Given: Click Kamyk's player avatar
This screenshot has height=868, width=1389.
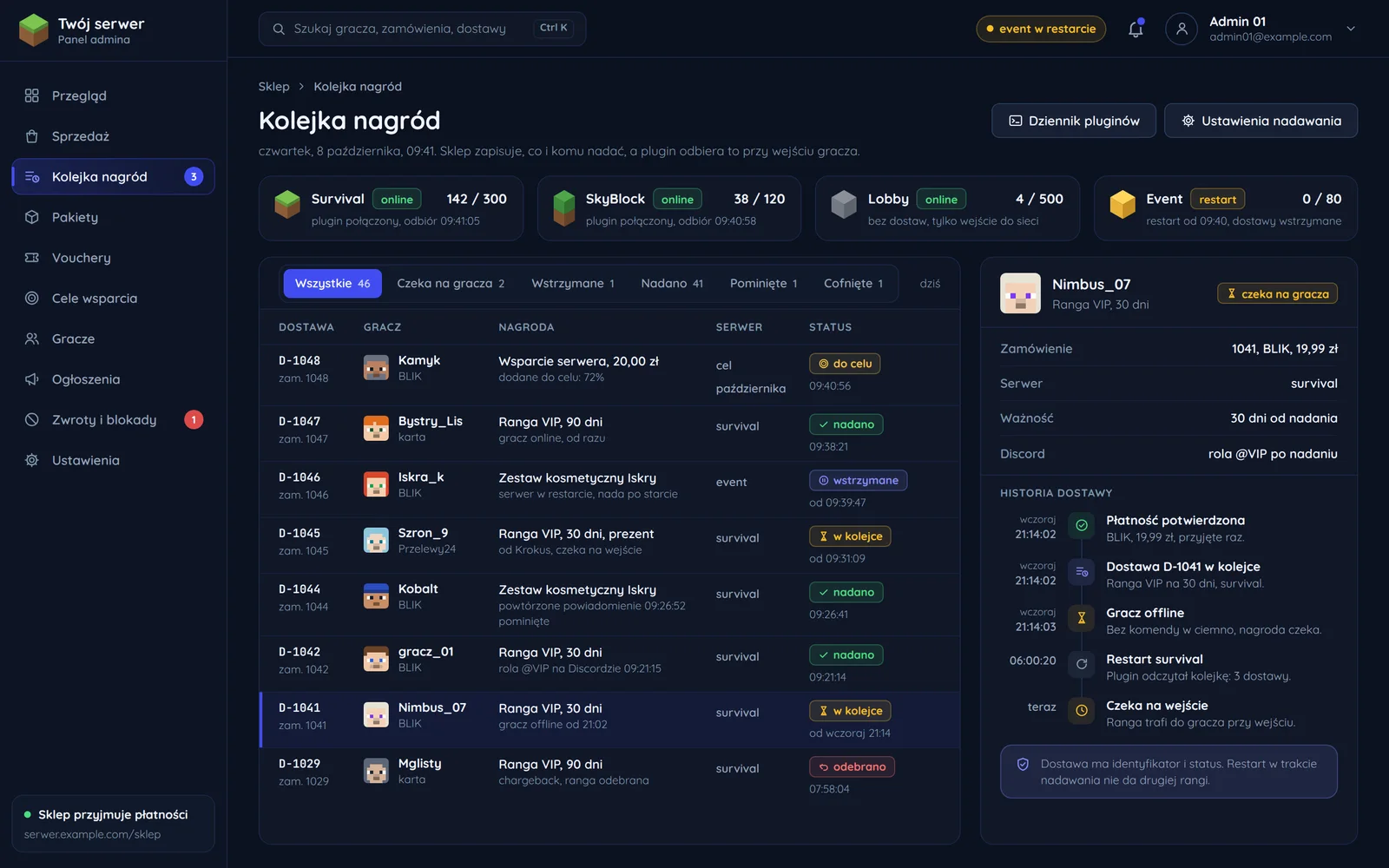Looking at the screenshot, I should click(376, 367).
